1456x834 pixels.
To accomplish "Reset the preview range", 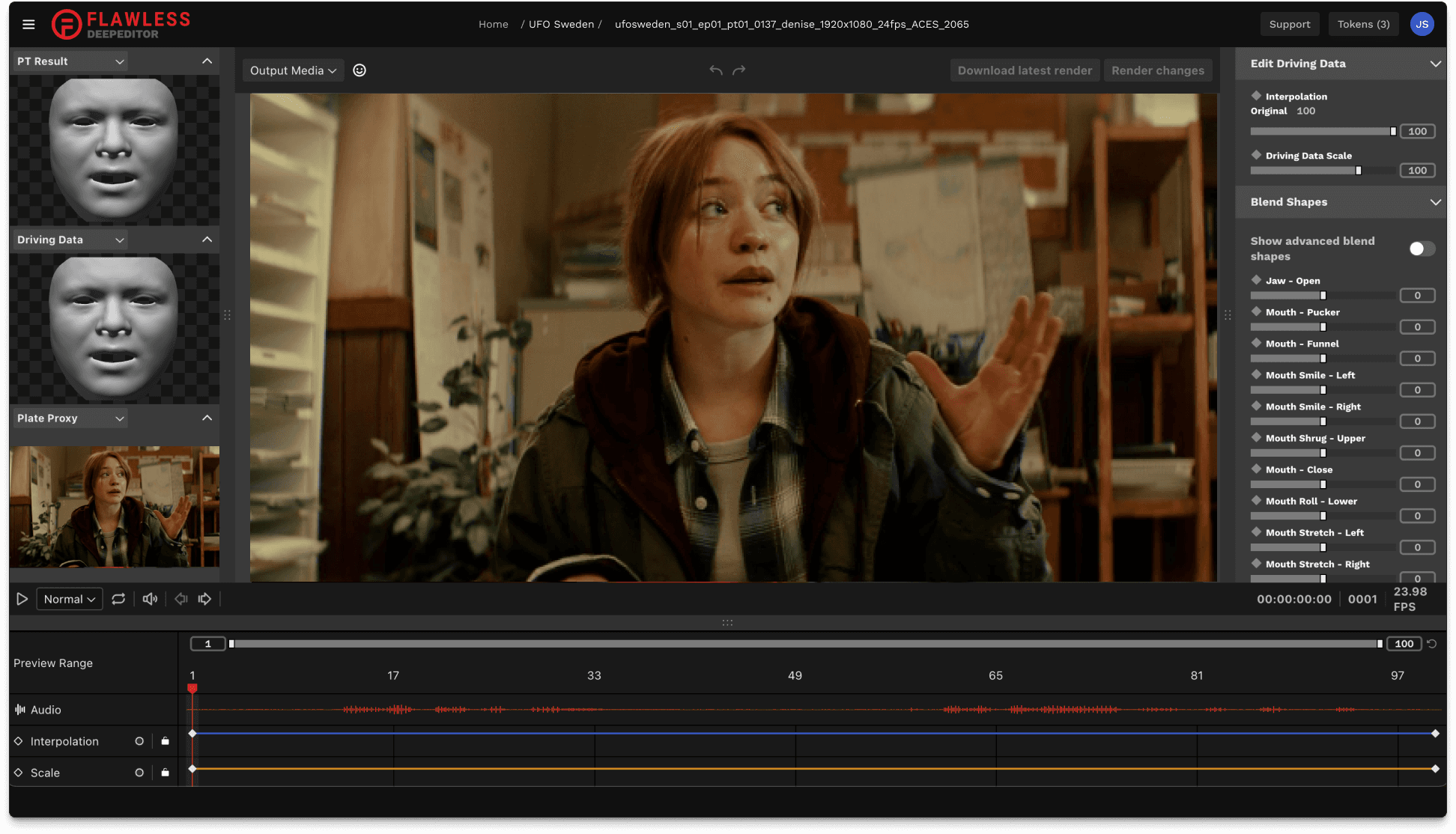I will click(x=1431, y=644).
